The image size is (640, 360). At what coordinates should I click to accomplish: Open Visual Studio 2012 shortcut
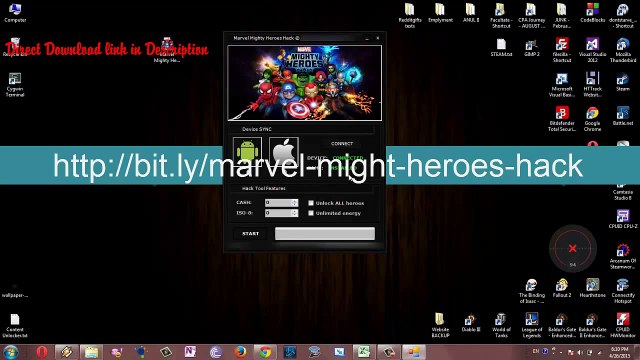[x=592, y=50]
